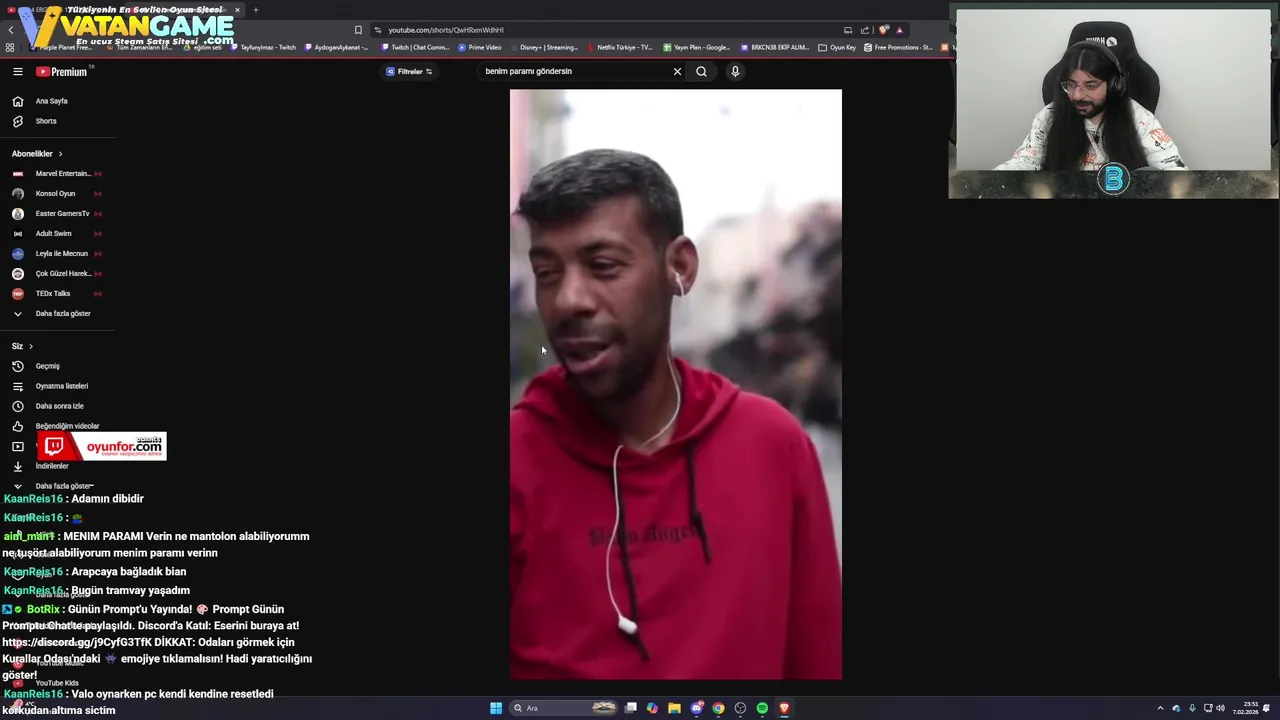Open the 'AydoganAykanat' bookmark
Screen dimensions: 1280x720
coord(336,47)
